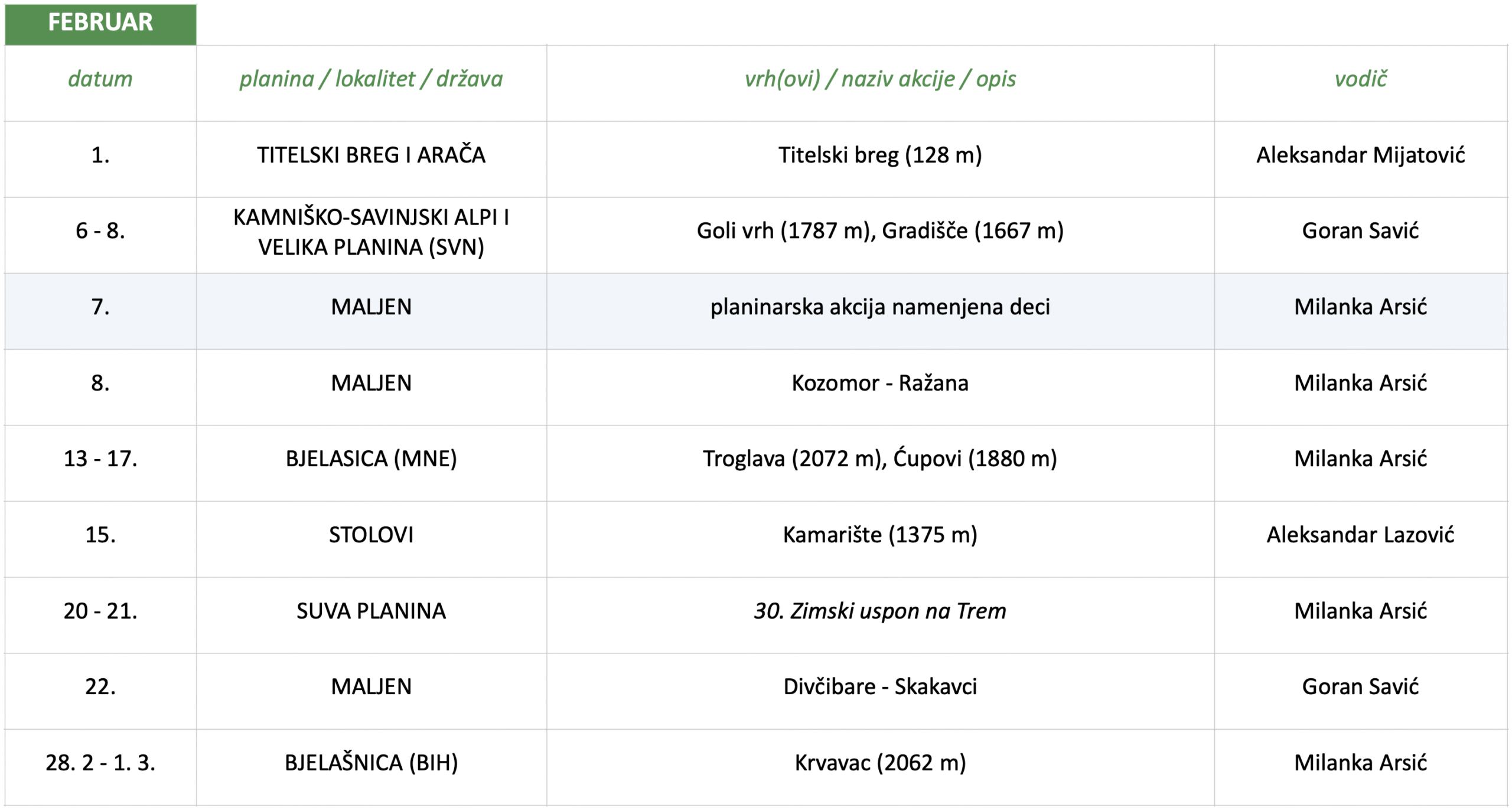Click the BJELASICA (MNE) cell

point(371,459)
